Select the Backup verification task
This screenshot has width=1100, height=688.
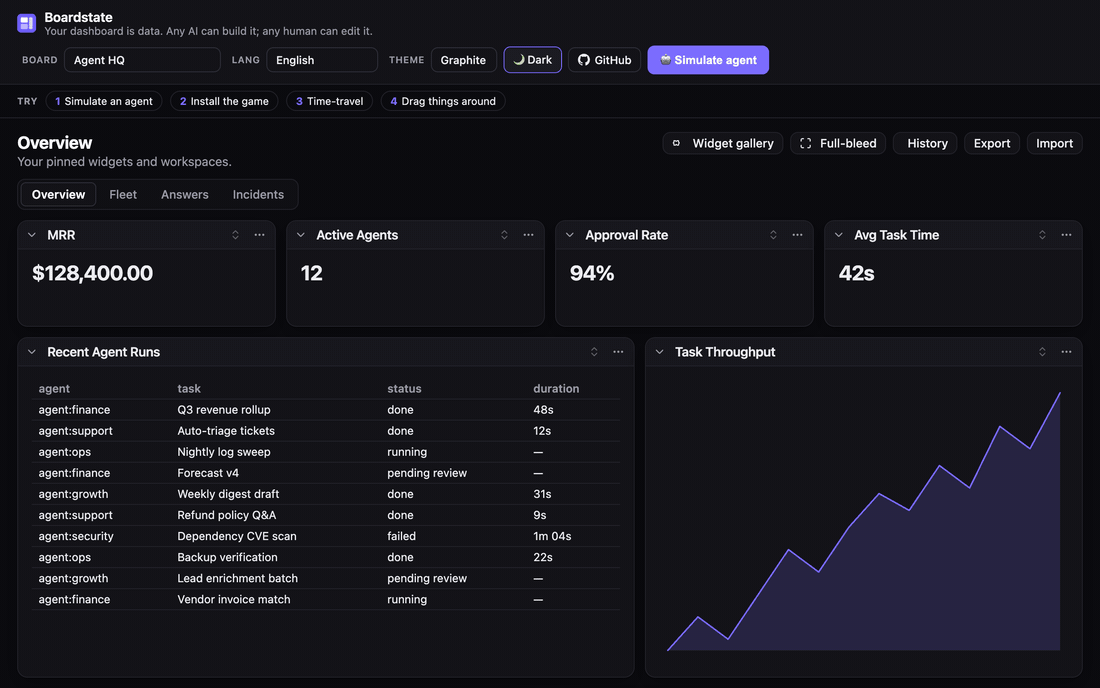(227, 557)
